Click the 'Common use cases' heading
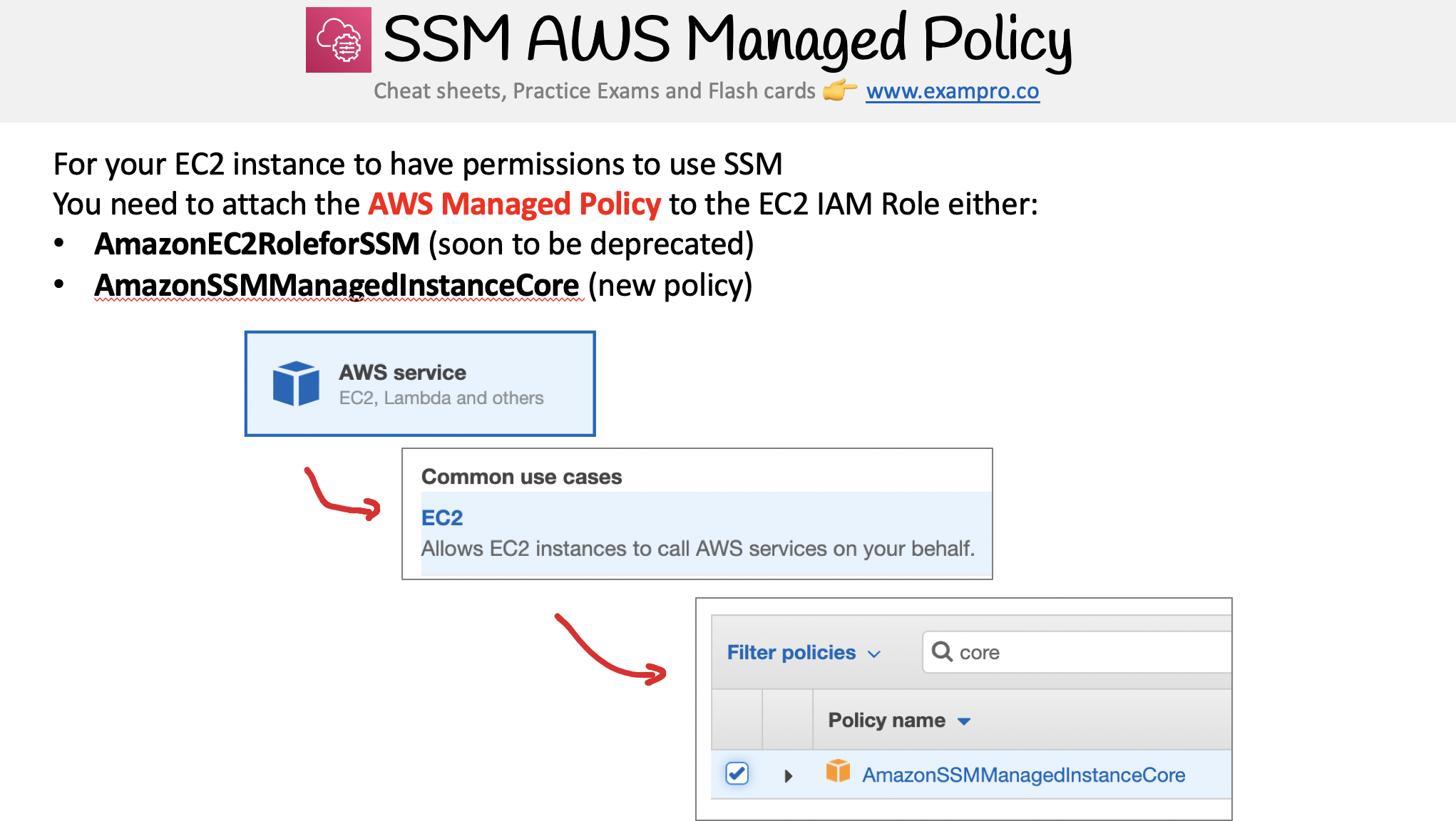Viewport: 1456px width, 821px height. 521,477
